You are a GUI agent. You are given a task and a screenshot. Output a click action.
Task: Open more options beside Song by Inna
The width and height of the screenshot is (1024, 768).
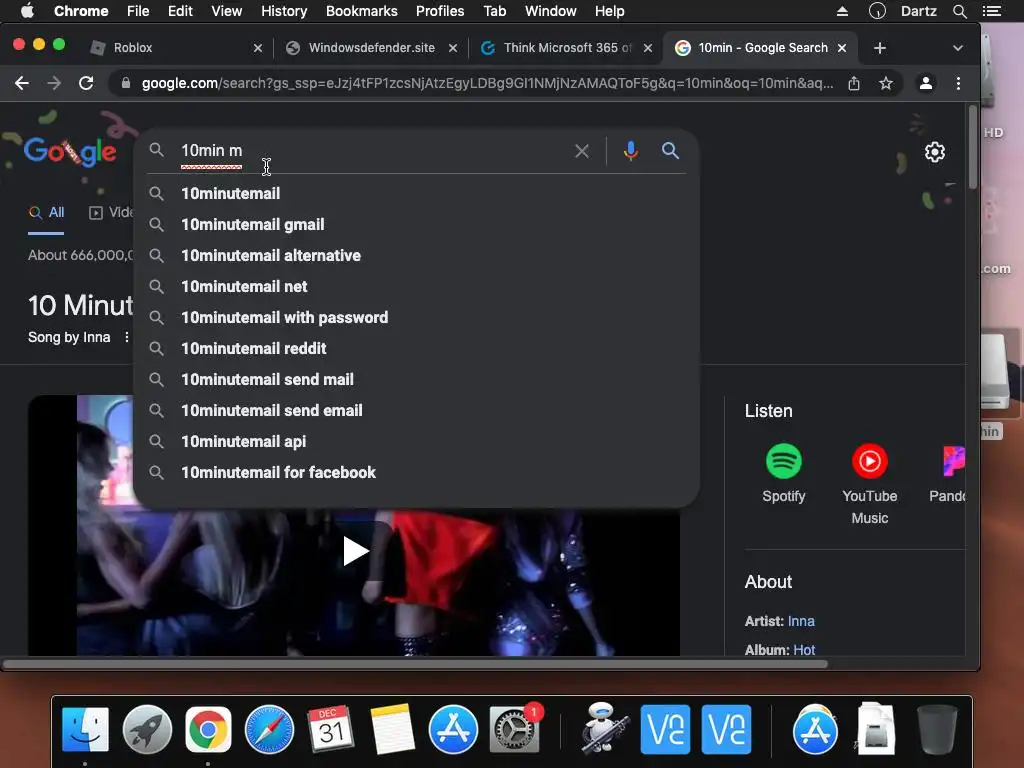tap(126, 337)
